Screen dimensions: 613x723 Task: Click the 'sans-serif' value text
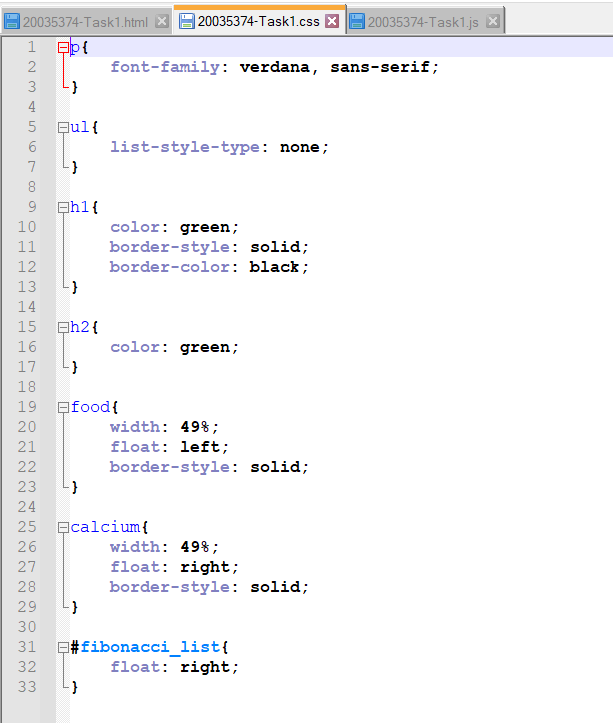380,67
